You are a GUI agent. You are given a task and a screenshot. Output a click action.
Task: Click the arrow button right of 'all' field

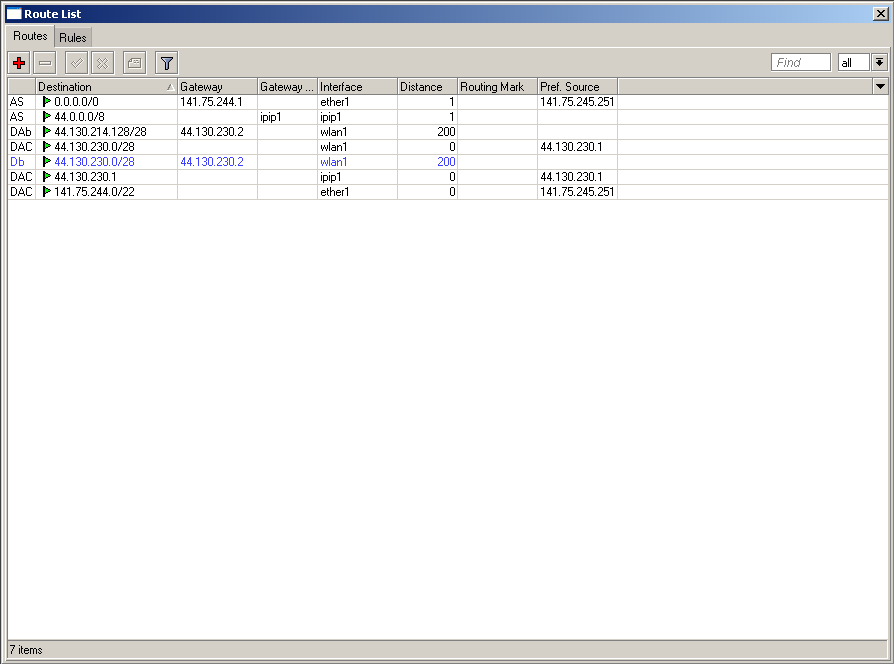pos(879,63)
